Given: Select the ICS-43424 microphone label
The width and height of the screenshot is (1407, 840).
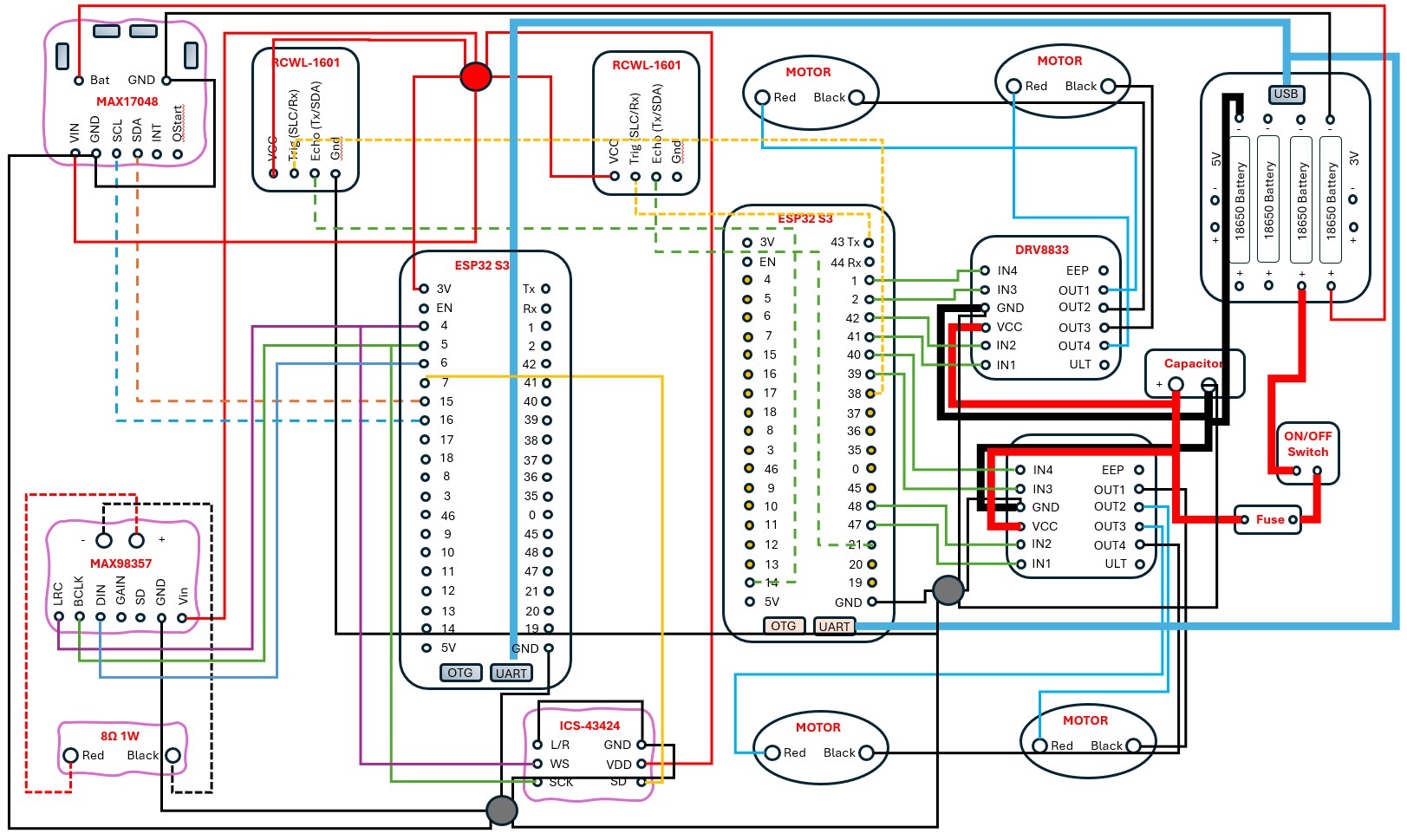Looking at the screenshot, I should (x=590, y=726).
